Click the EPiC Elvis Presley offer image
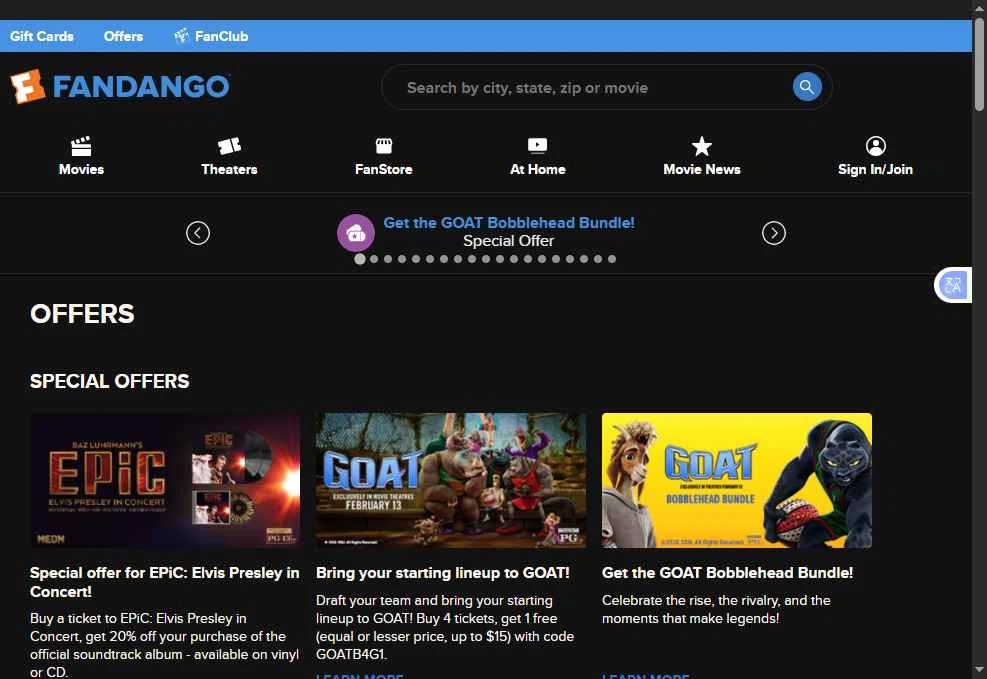The image size is (987, 679). tap(165, 480)
